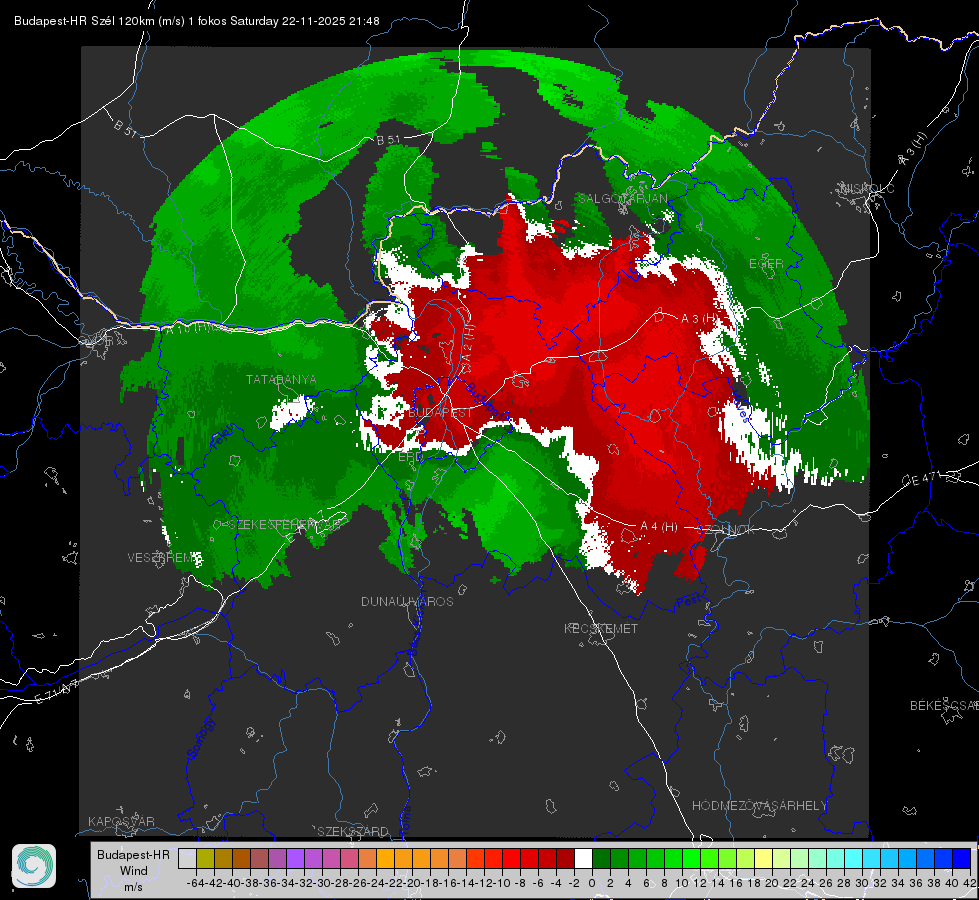The width and height of the screenshot is (979, 900).
Task: Click the legend value label '42'
Action: [969, 883]
